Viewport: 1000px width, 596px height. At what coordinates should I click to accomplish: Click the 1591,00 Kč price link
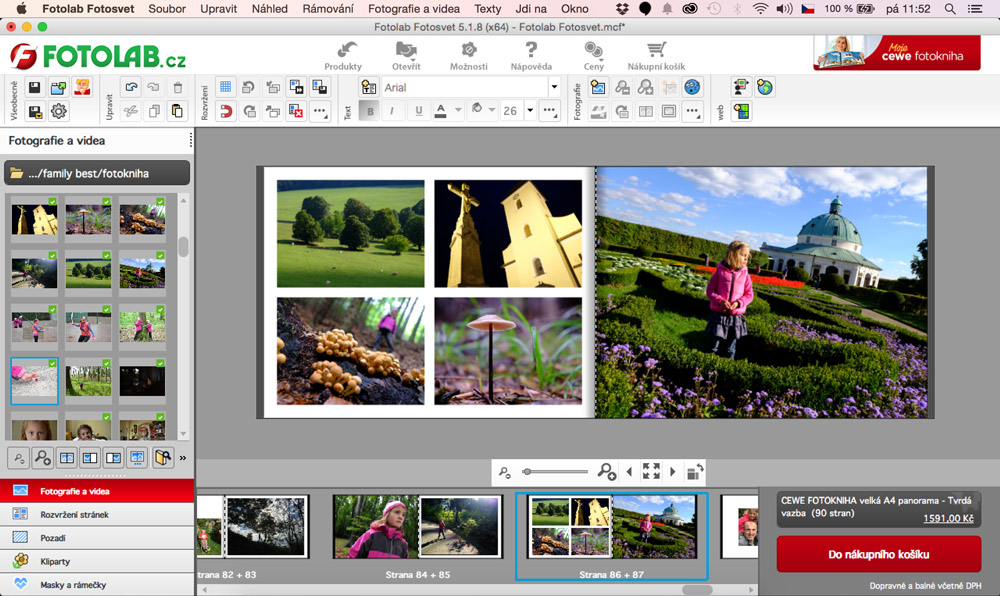947,518
